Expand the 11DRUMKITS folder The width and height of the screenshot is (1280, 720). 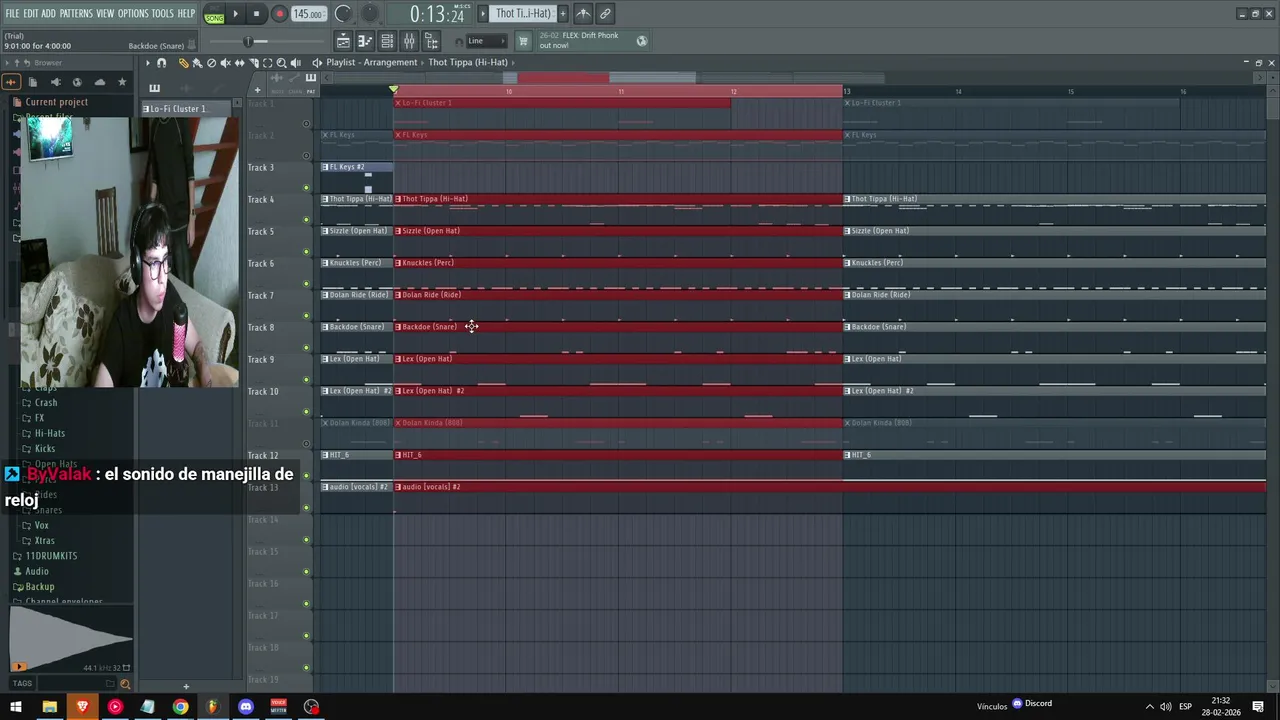point(51,556)
